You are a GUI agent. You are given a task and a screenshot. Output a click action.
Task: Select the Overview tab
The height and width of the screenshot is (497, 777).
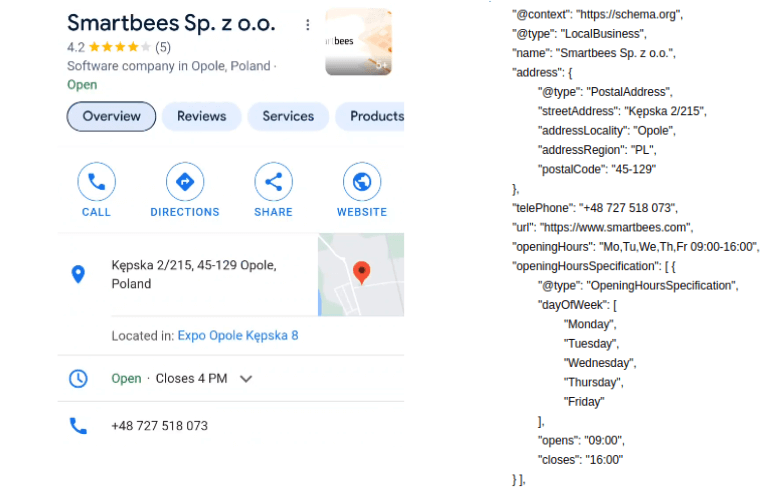(111, 116)
